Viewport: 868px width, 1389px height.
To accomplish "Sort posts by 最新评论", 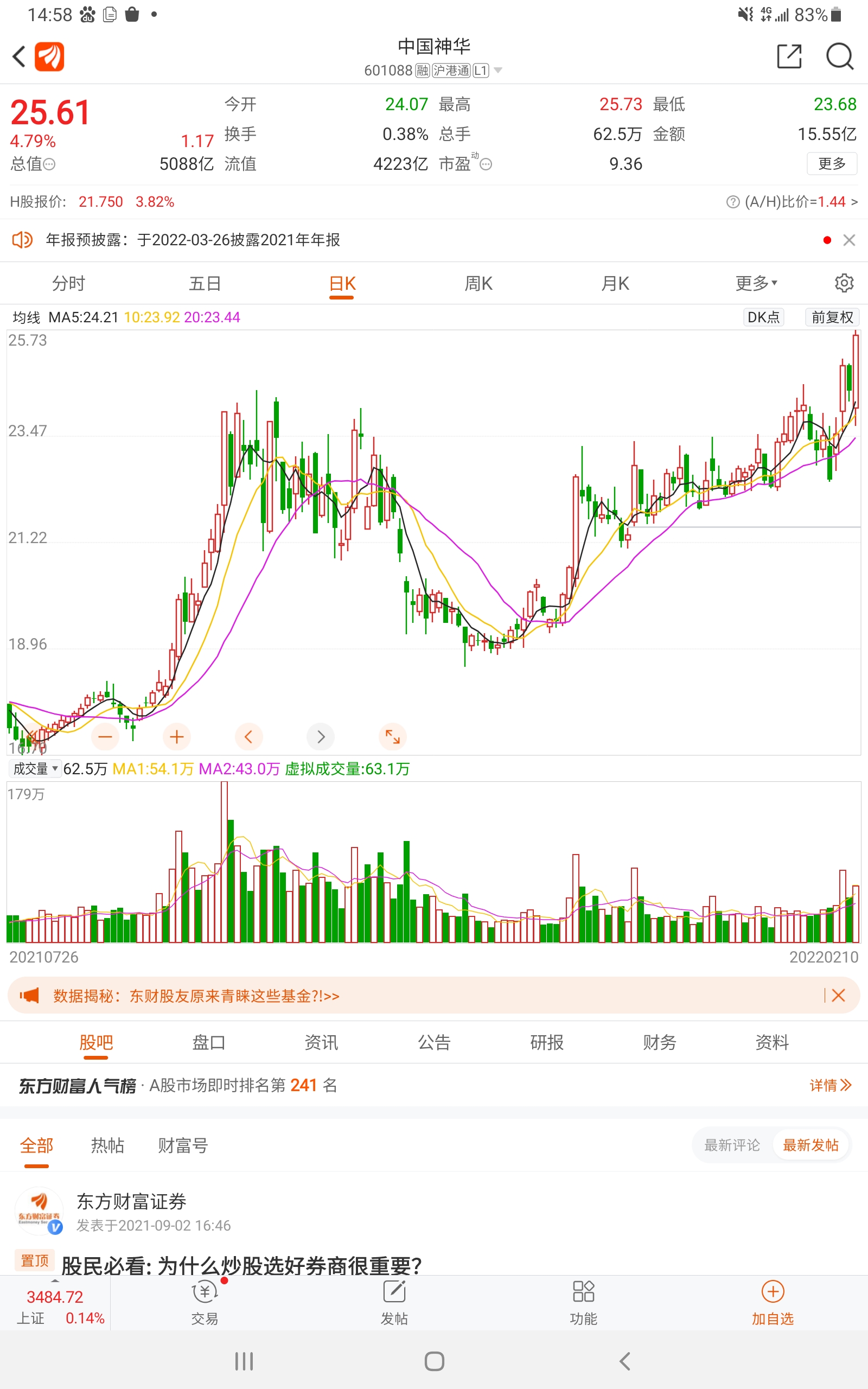I will point(732,1145).
